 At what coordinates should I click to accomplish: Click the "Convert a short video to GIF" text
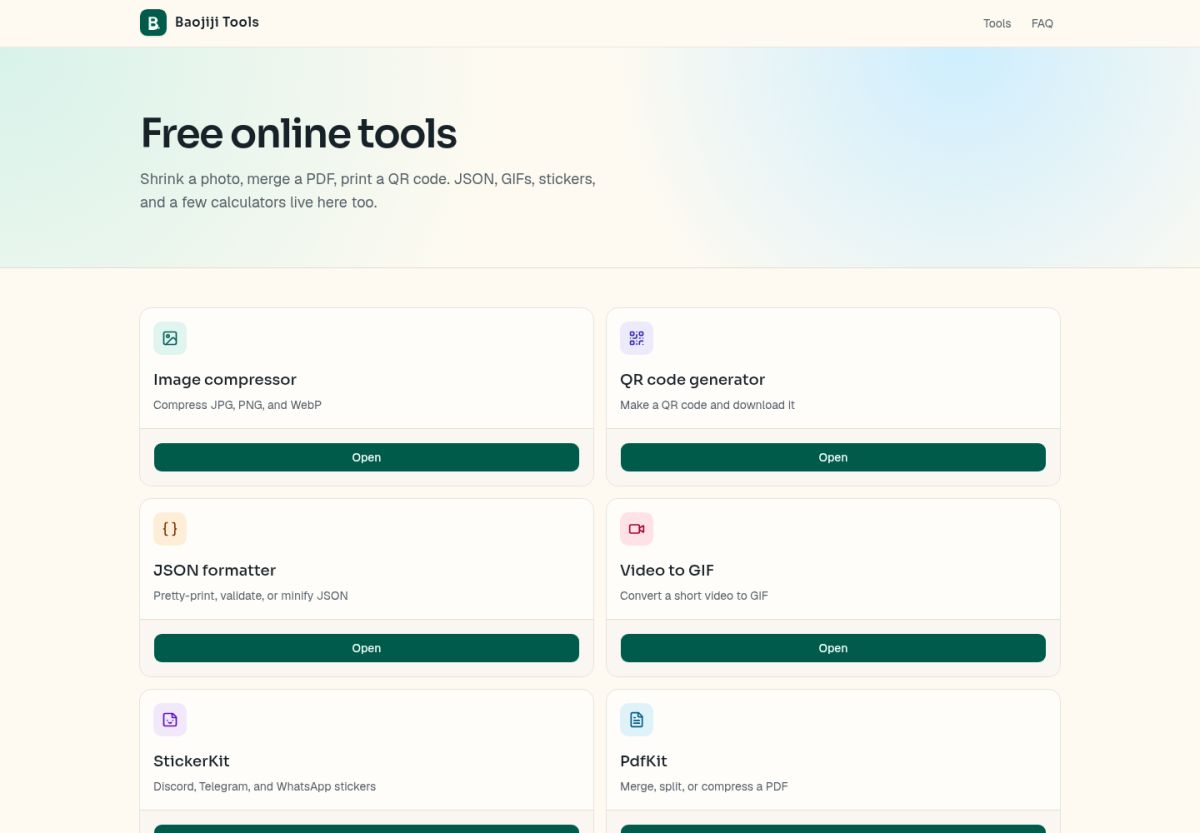coord(694,596)
